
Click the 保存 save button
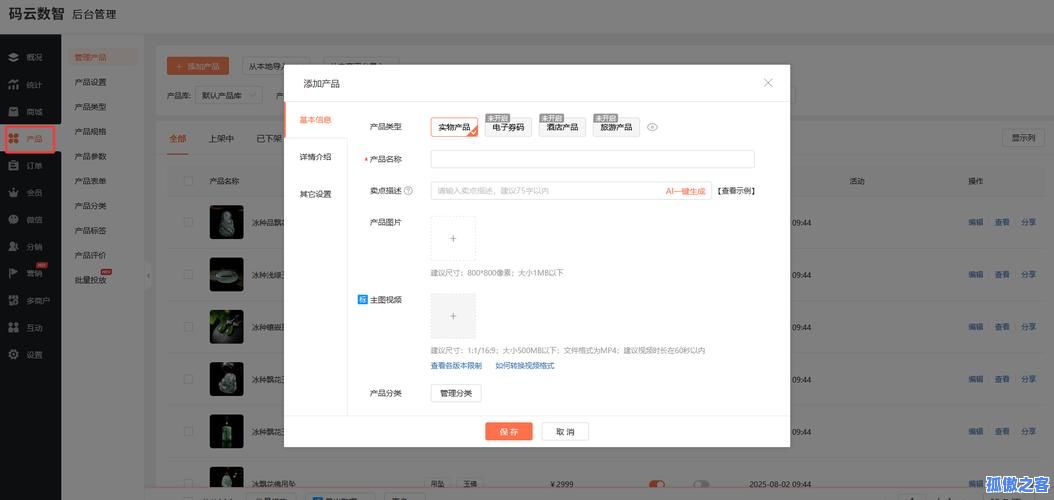click(509, 431)
